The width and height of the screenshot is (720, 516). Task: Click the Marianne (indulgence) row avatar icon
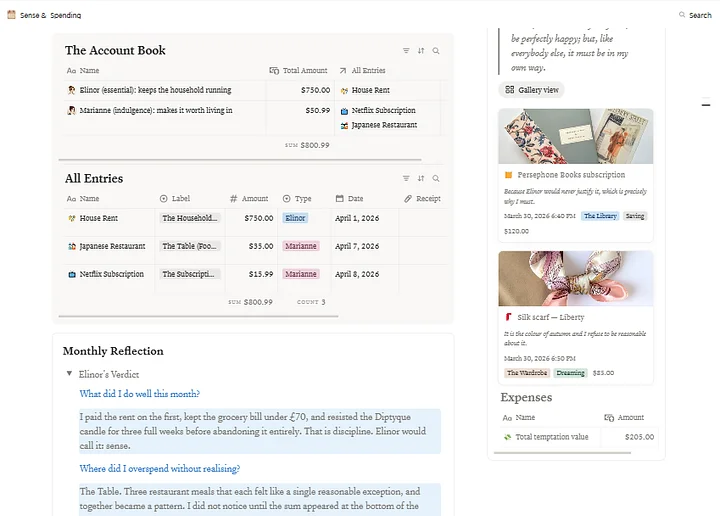click(x=71, y=110)
